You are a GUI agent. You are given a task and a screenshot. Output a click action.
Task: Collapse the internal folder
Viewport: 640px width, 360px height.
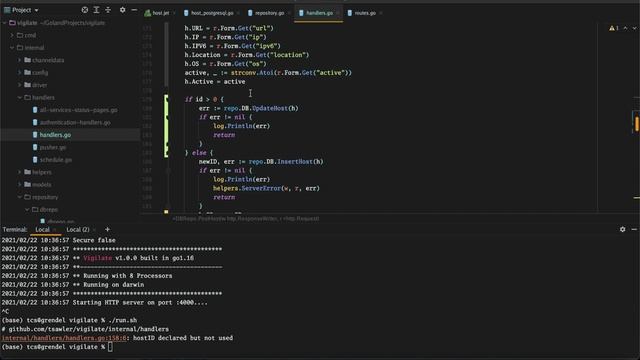(x=12, y=48)
